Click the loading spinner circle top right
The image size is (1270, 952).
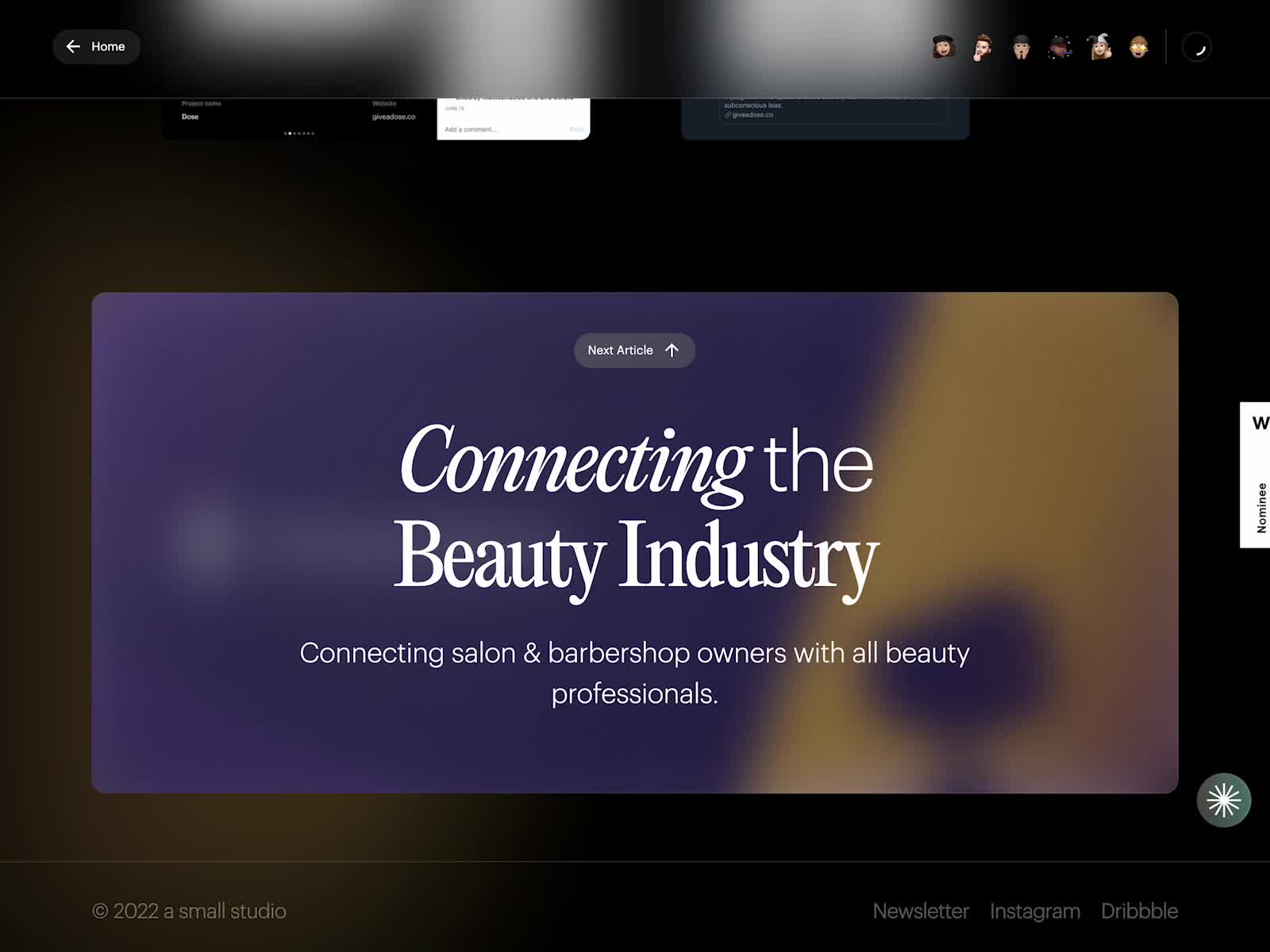(x=1197, y=47)
